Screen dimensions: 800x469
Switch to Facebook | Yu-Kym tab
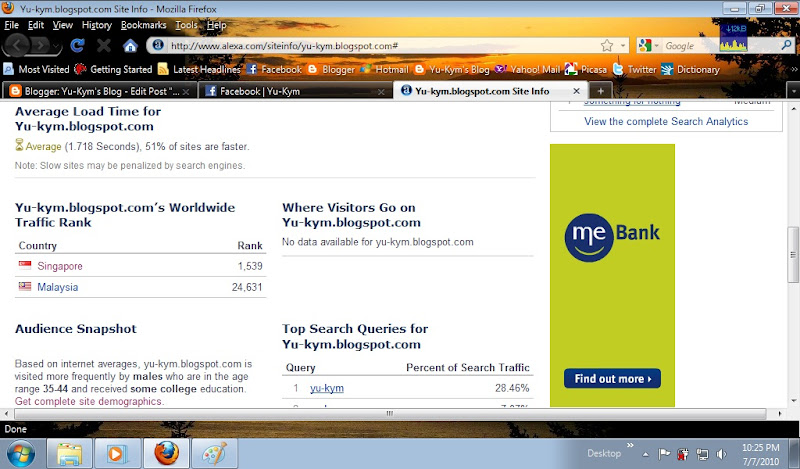pos(295,91)
